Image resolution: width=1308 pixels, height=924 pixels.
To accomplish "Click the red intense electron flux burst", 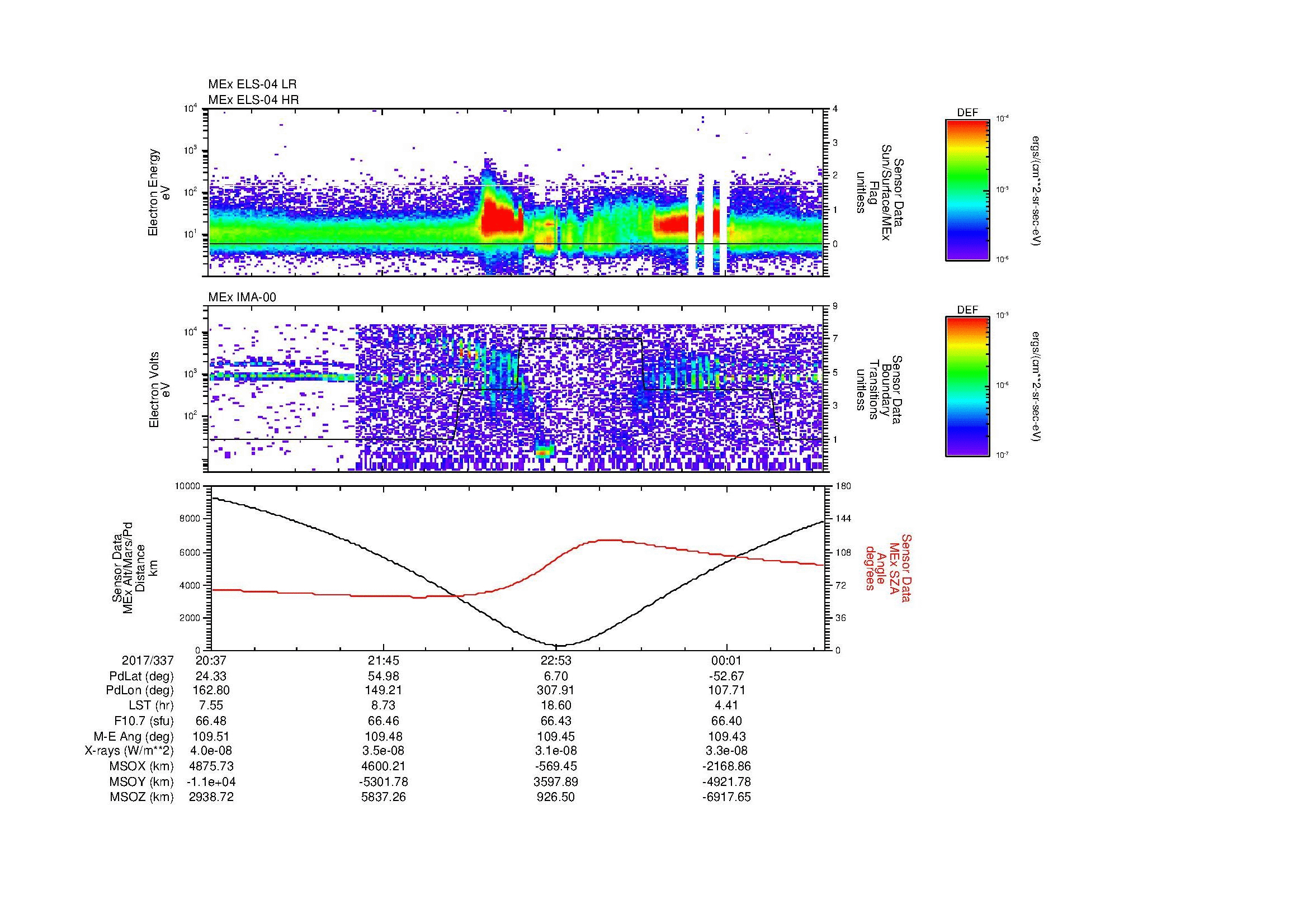I will pos(501,219).
